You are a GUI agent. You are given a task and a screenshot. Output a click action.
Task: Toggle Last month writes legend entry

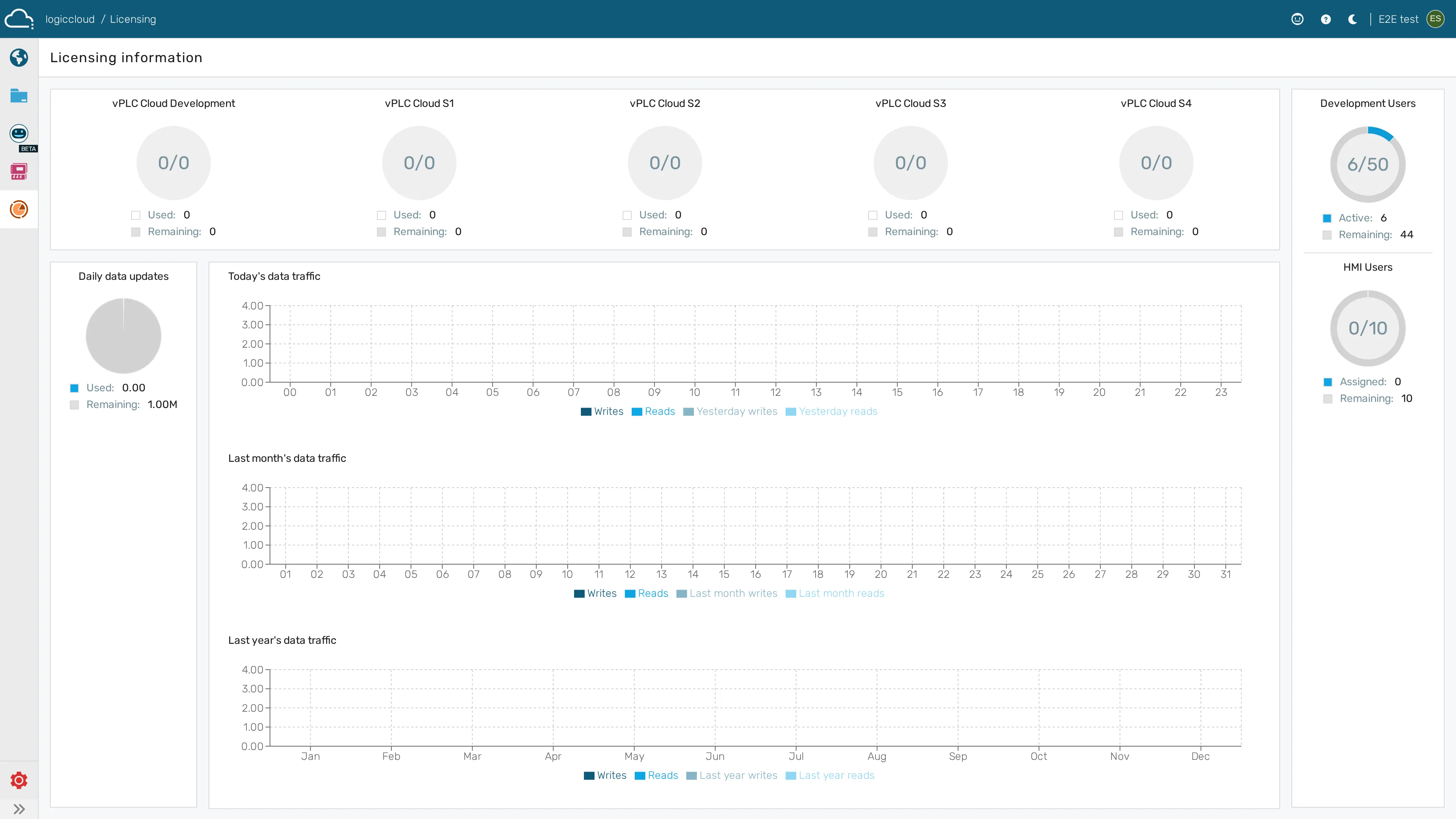[727, 593]
